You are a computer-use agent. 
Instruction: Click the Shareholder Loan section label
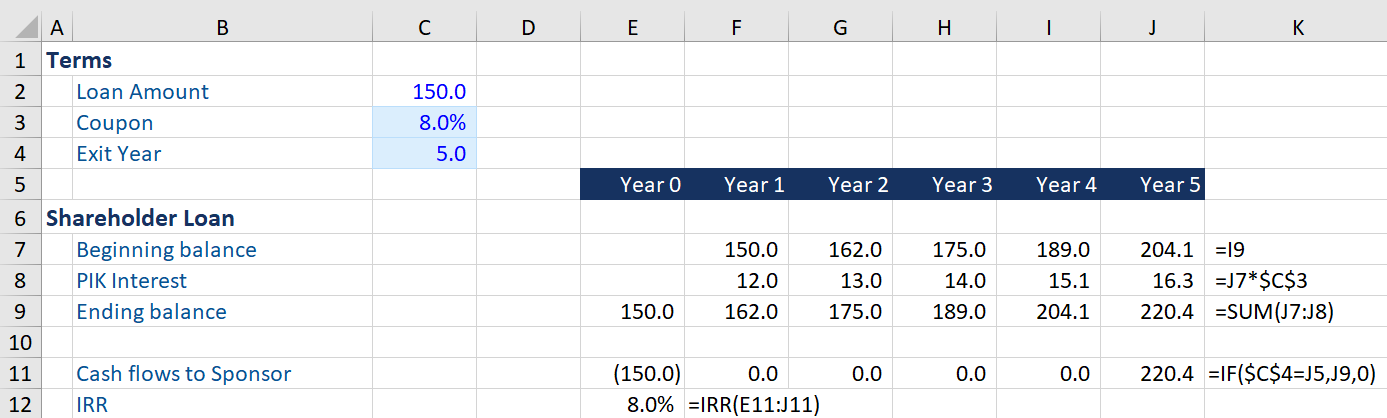tap(140, 217)
